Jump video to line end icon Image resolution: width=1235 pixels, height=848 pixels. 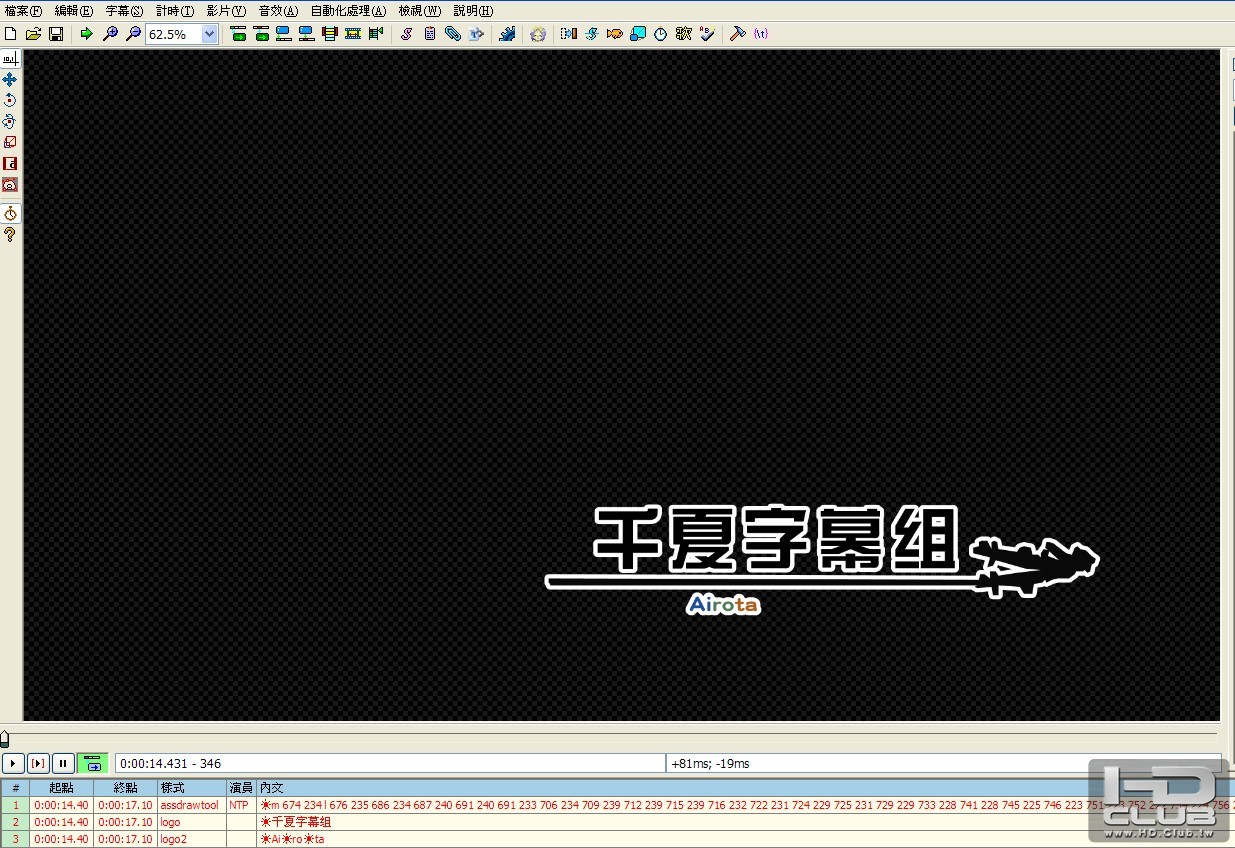[x=261, y=34]
